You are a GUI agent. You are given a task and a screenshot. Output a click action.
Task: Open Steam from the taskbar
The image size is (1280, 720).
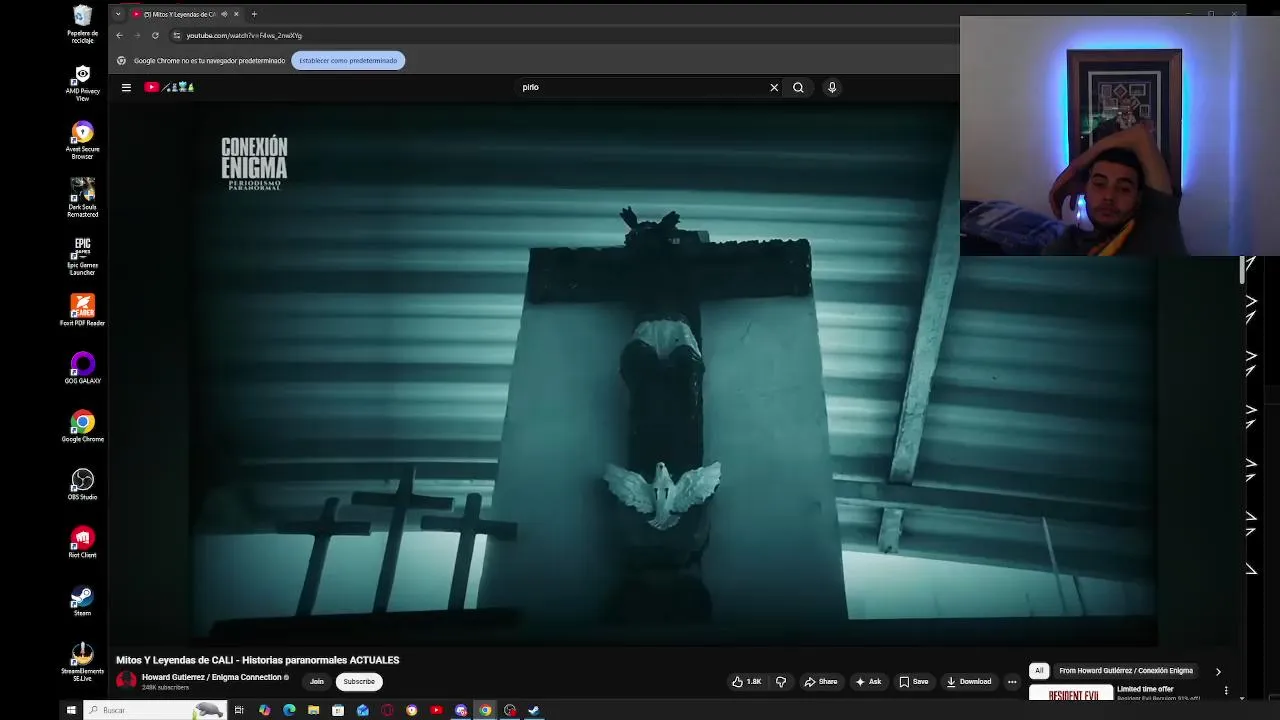click(534, 710)
